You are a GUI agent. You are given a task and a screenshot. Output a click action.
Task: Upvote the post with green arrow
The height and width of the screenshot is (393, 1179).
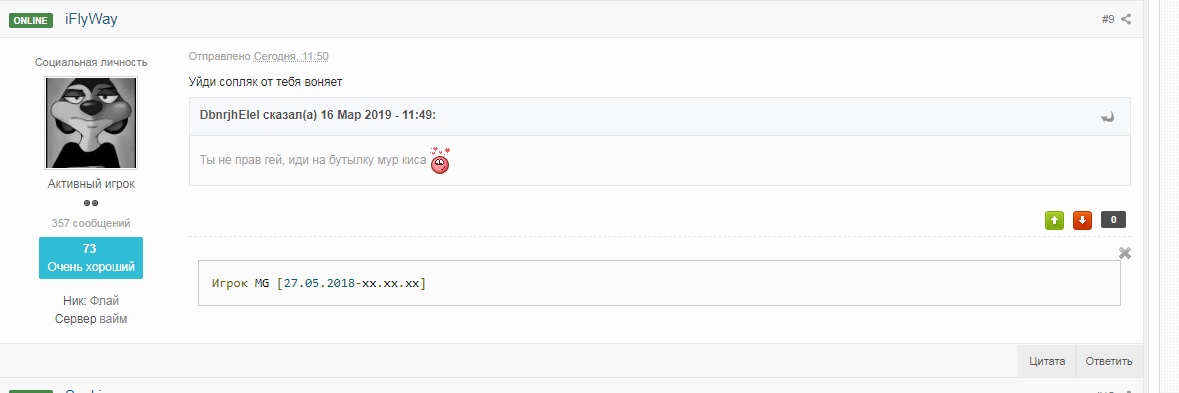coord(1054,220)
